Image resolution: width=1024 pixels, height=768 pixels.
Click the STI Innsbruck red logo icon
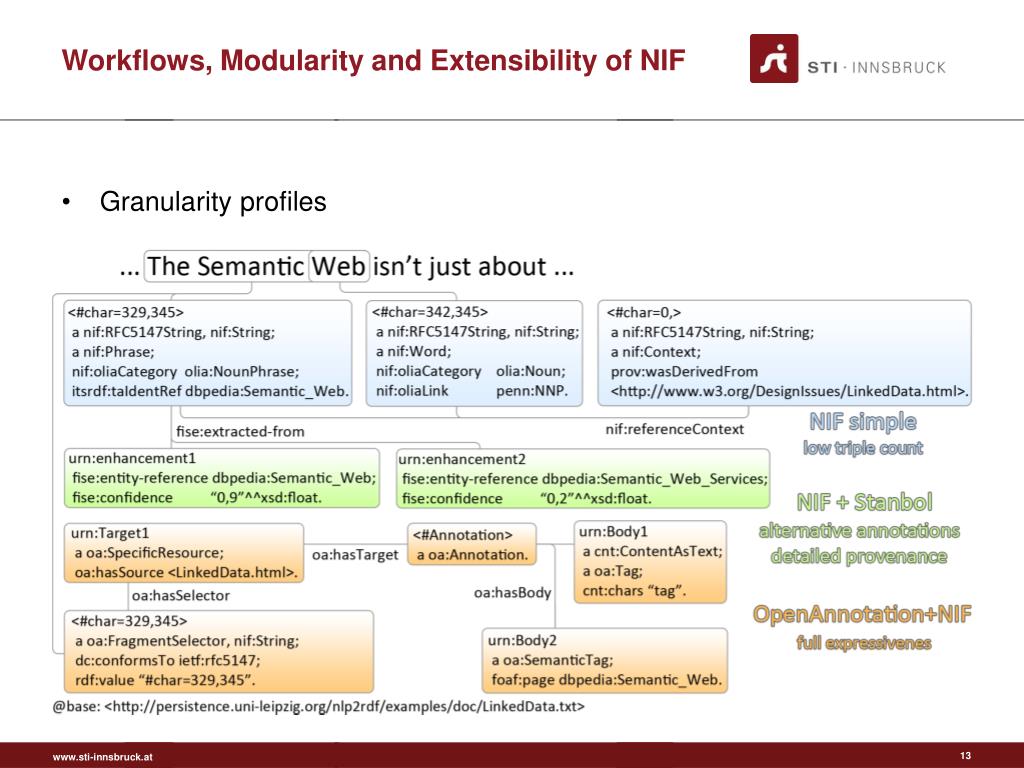point(773,58)
